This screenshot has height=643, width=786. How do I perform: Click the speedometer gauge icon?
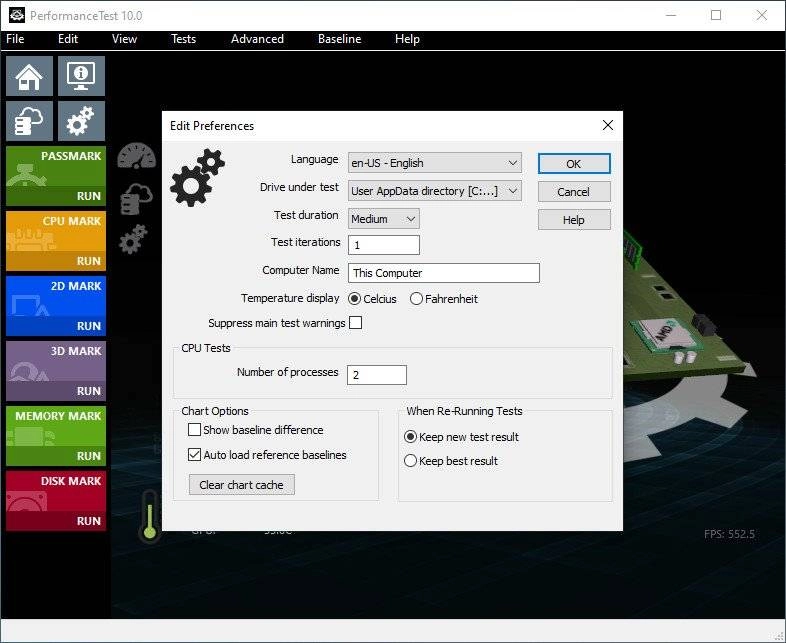(136, 156)
